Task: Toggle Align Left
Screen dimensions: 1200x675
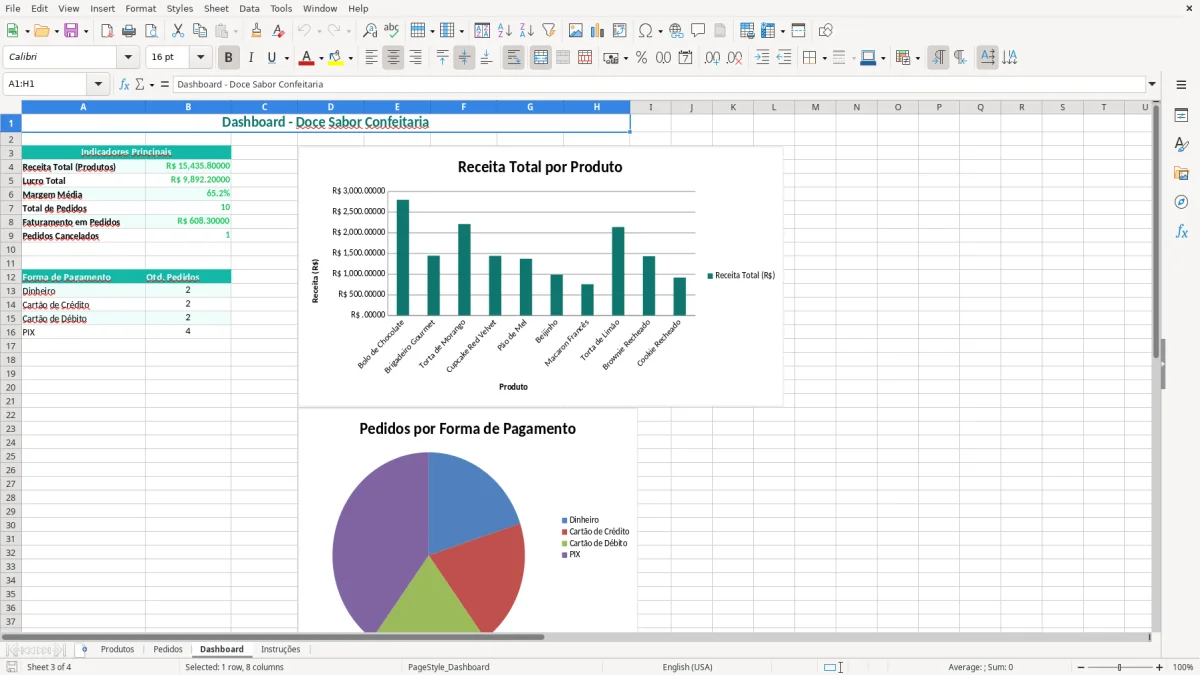Action: point(371,58)
